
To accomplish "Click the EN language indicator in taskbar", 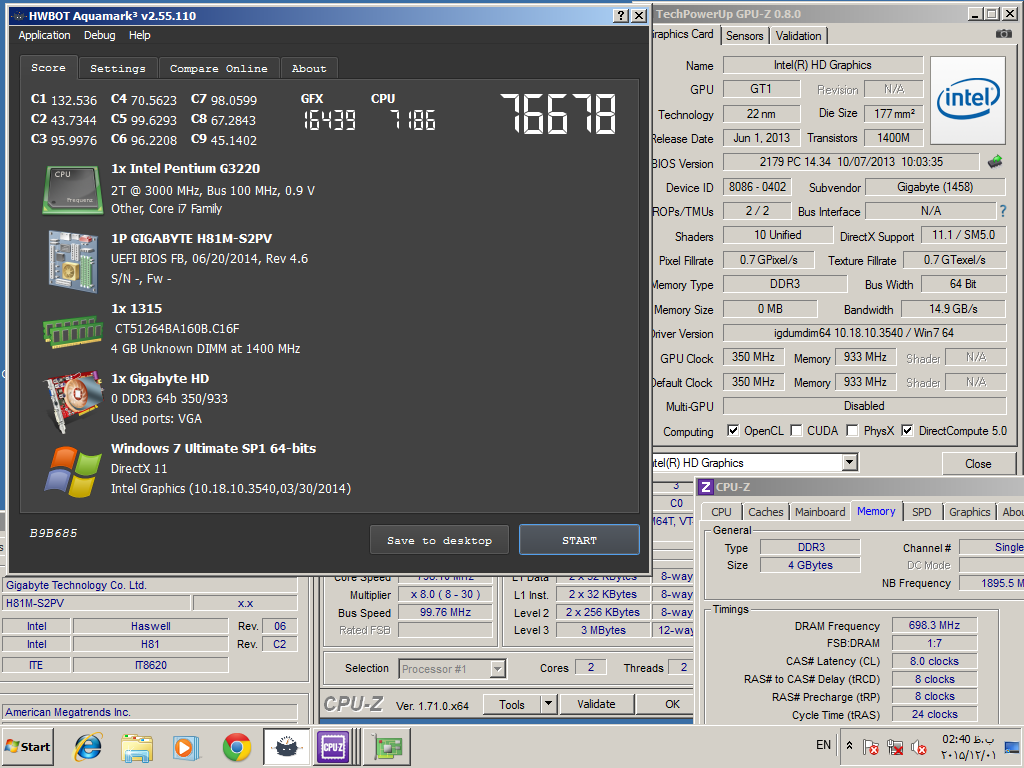I will pos(824,745).
